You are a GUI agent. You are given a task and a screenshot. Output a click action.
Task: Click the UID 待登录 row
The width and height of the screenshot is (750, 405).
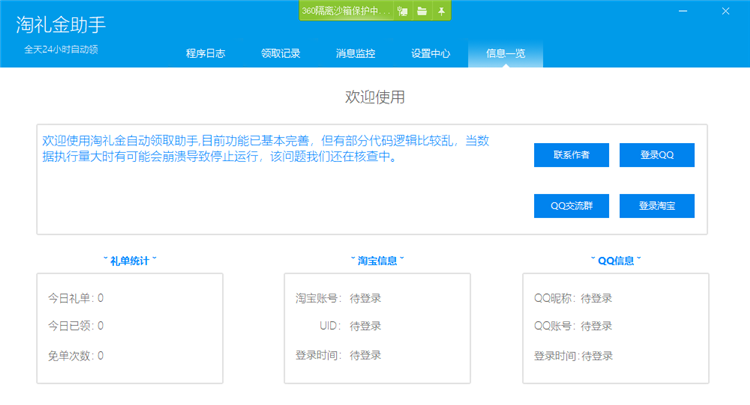[350, 326]
